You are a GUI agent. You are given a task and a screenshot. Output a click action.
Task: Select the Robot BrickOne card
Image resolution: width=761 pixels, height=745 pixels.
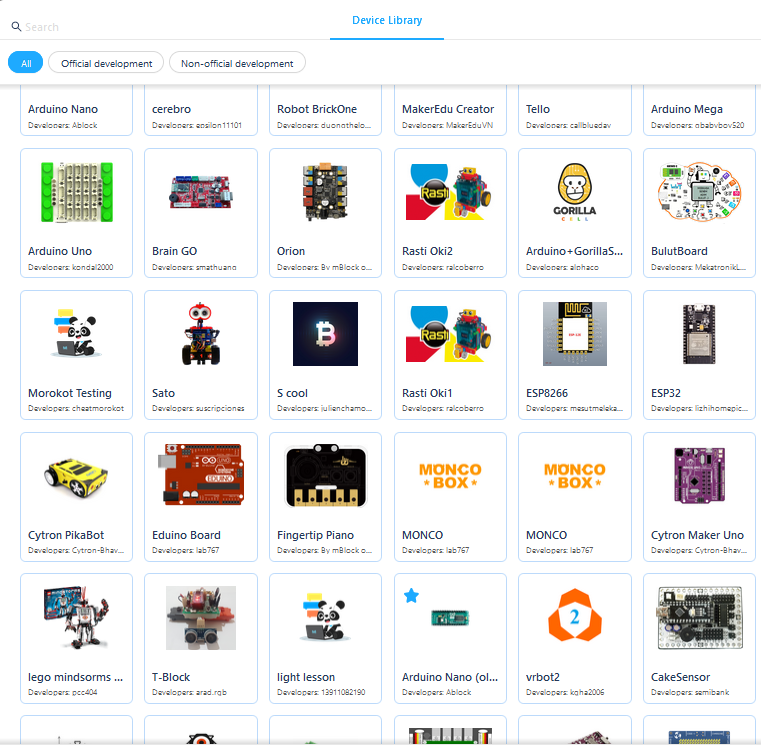click(x=325, y=110)
